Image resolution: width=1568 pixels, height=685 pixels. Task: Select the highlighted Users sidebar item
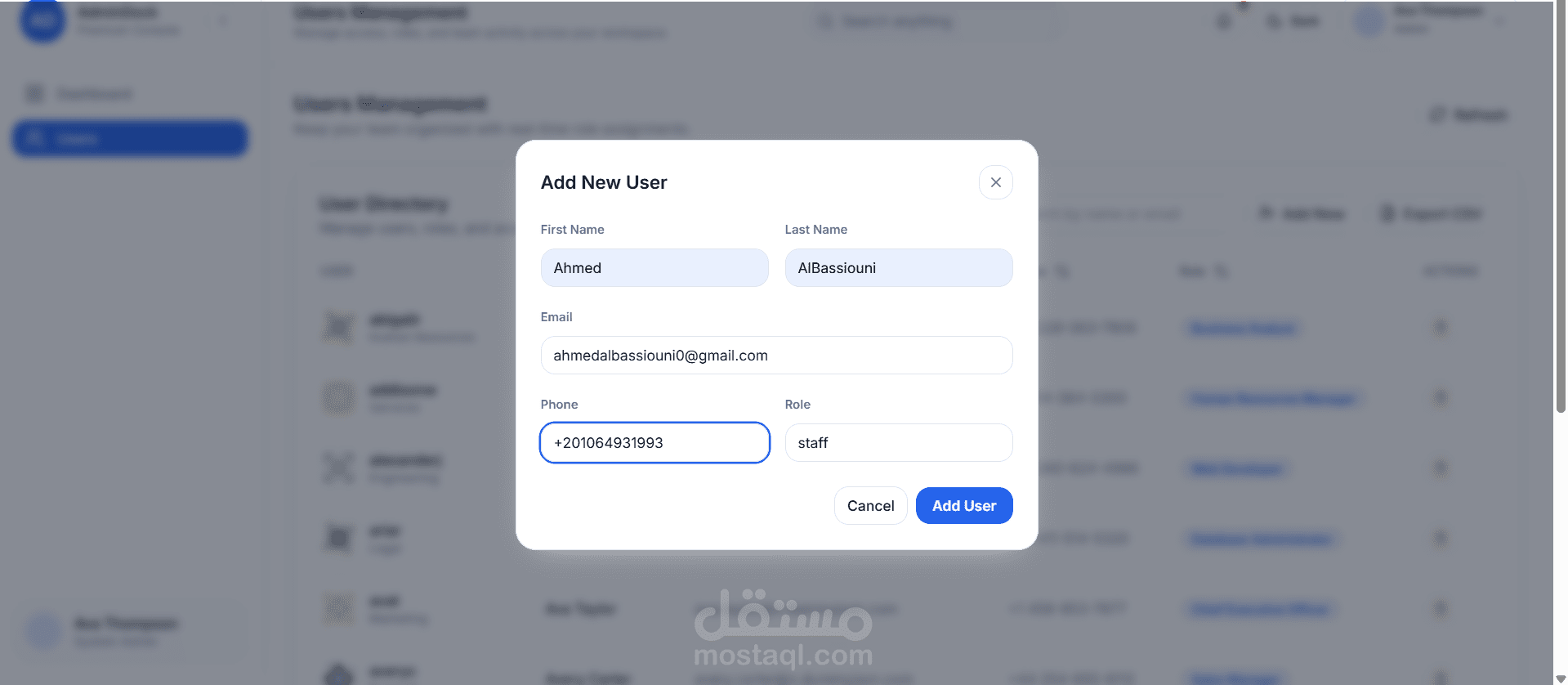tap(130, 139)
